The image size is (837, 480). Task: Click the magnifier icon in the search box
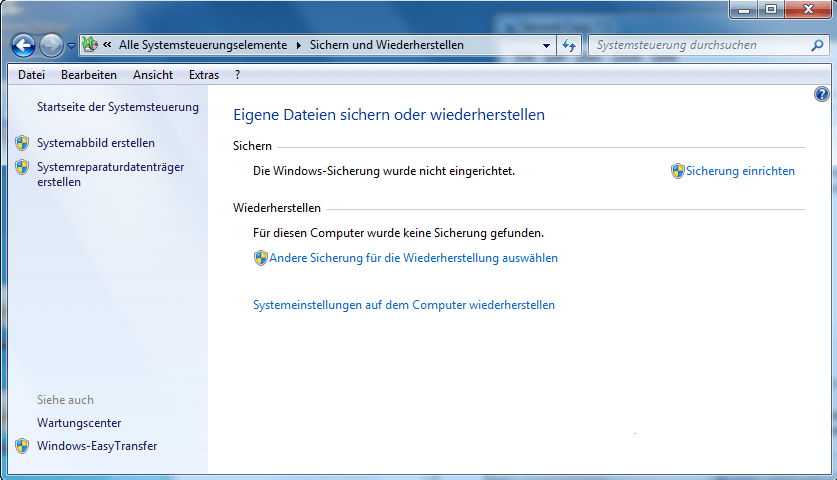(x=817, y=45)
